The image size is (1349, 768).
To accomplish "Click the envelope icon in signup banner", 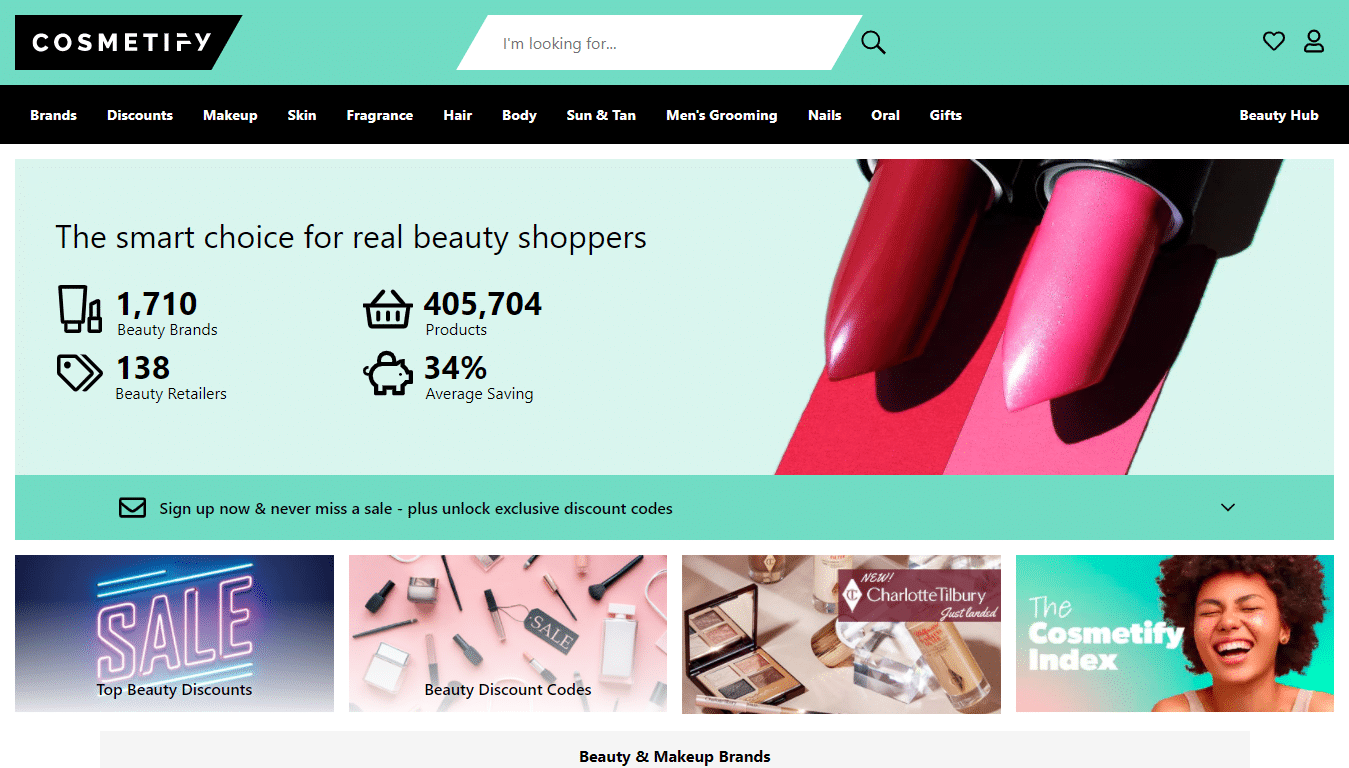I will (132, 508).
